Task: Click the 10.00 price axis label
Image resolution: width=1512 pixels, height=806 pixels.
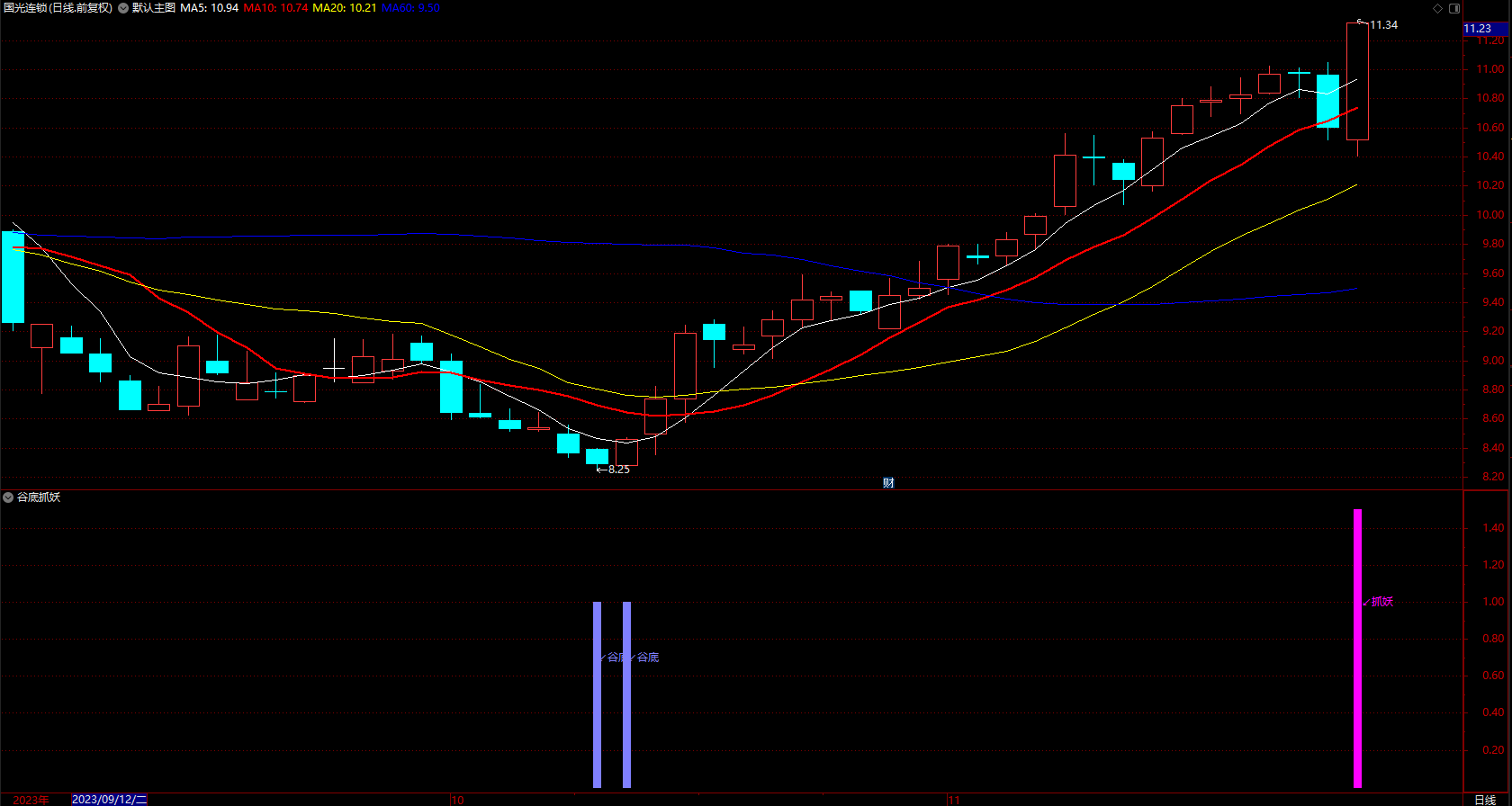Action: coord(1492,215)
